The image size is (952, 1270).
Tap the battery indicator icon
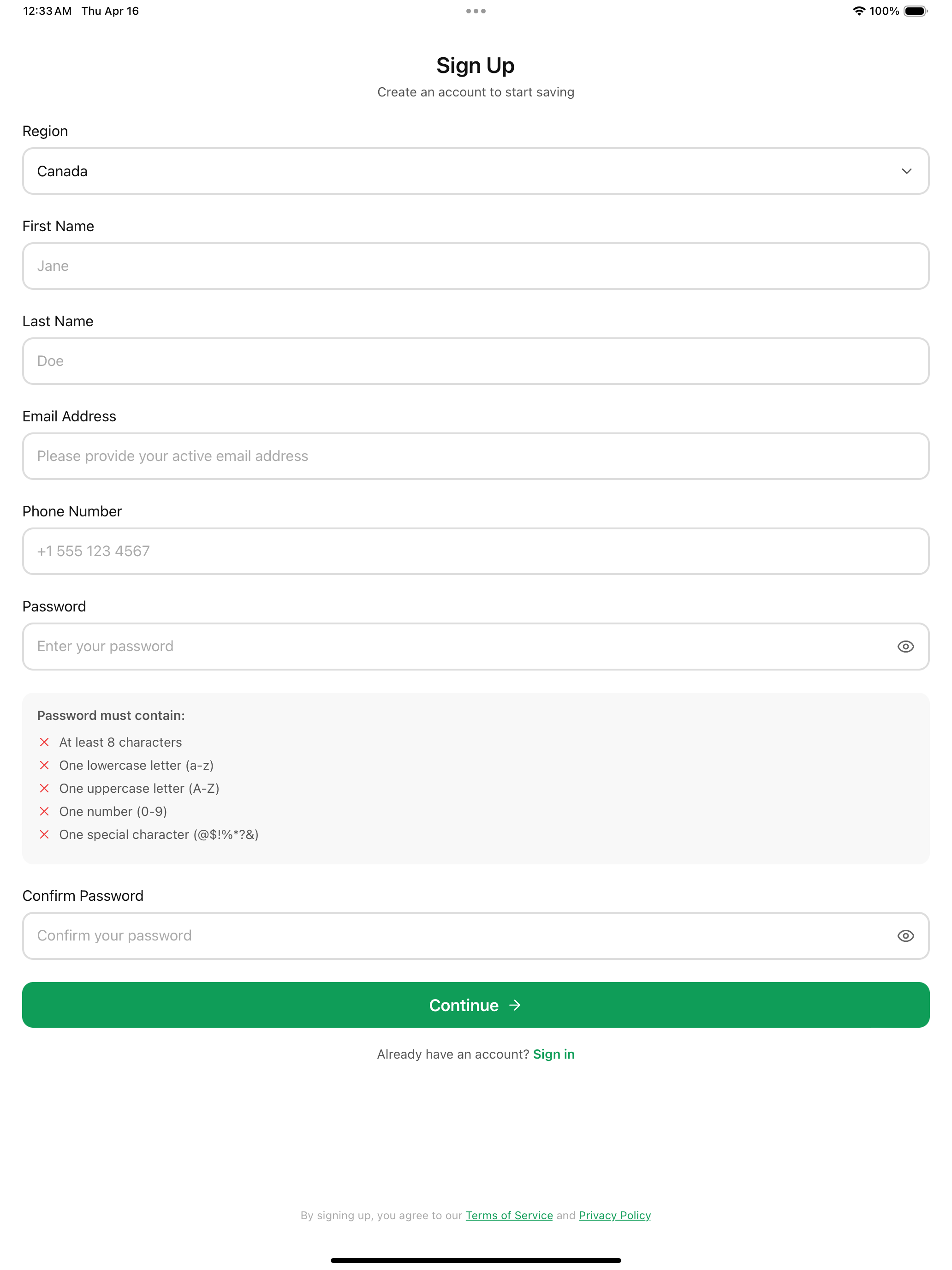coord(916,11)
